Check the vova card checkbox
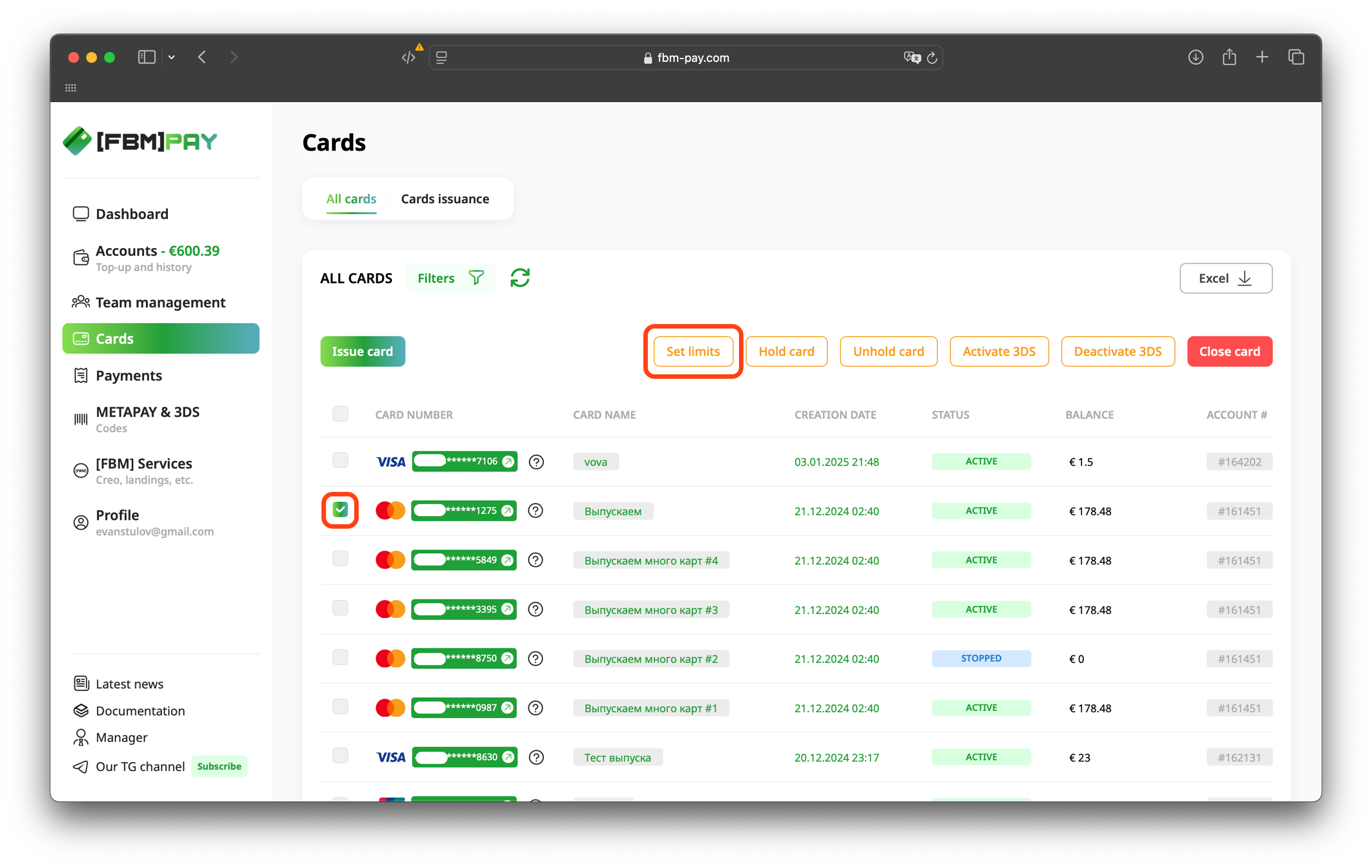 pyautogui.click(x=340, y=460)
